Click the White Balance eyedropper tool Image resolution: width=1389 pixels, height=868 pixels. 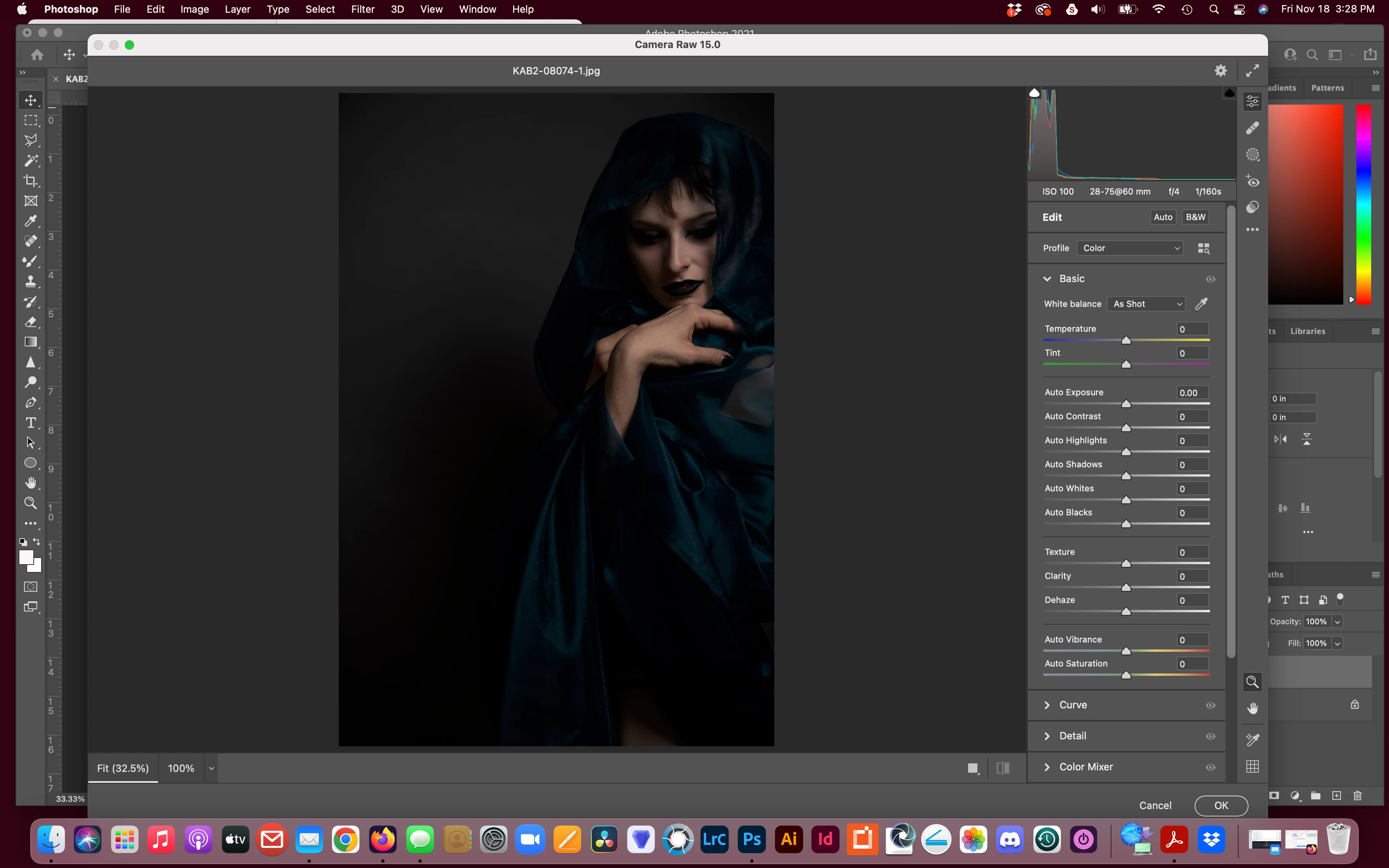click(x=1201, y=304)
